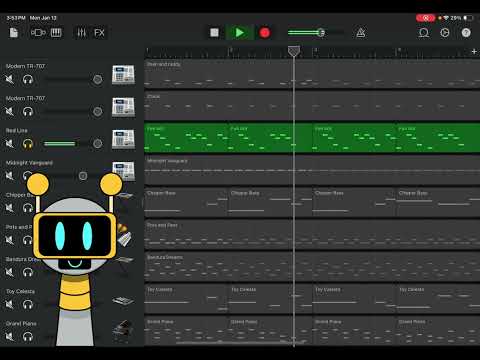Open My Songs document browser icon
Viewport: 480px width, 360px height.
click(x=14, y=33)
